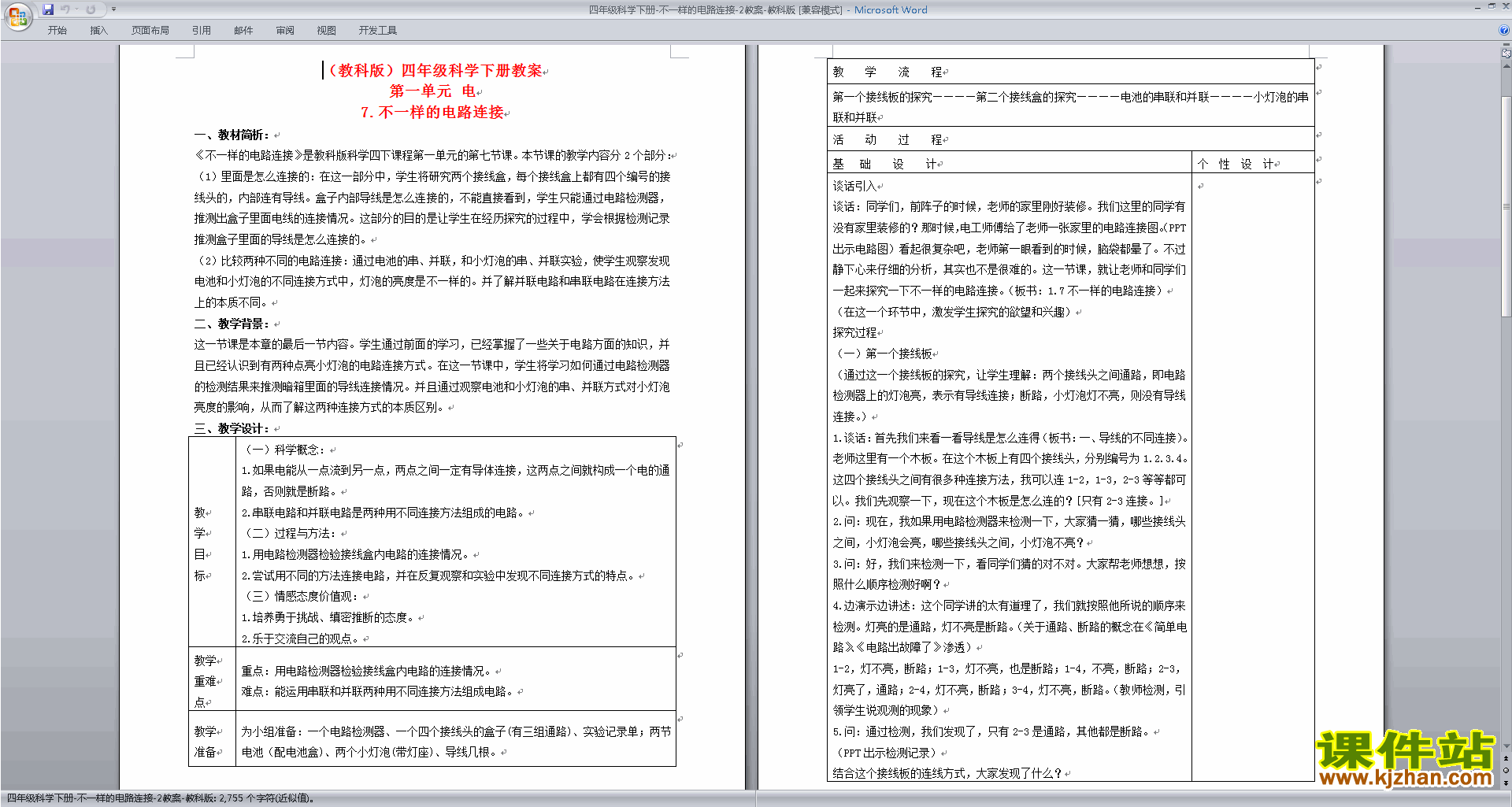1512x807 pixels.
Task: Switch to the 视图 tab
Action: coord(327,31)
